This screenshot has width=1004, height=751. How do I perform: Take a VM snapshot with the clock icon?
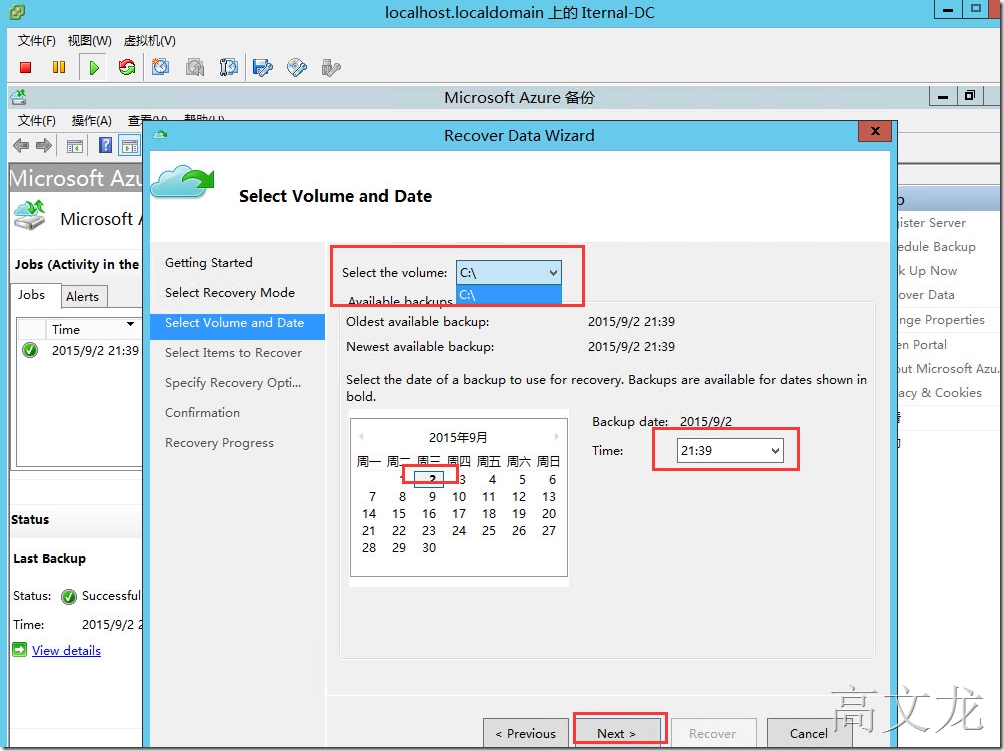(161, 67)
